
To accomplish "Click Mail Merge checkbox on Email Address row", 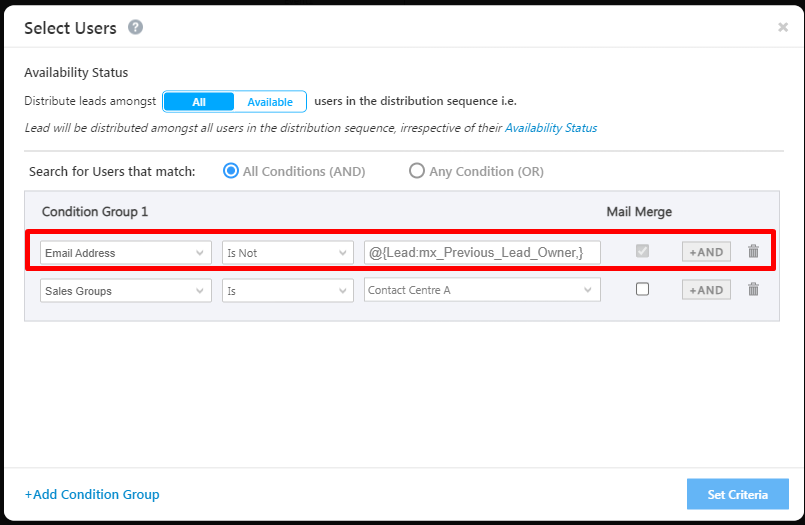I will [642, 251].
